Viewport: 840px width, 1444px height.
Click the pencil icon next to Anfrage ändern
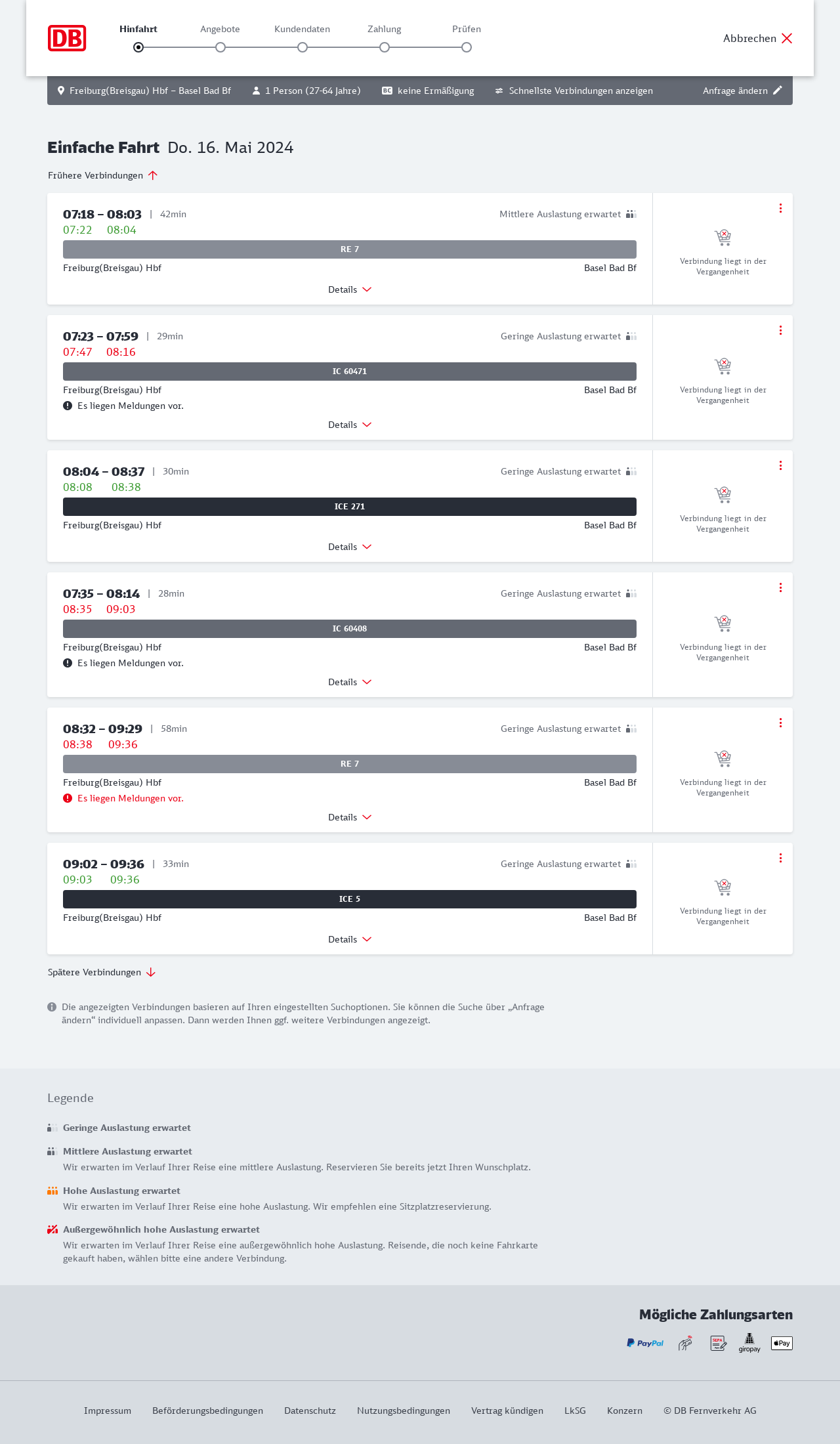[x=778, y=91]
